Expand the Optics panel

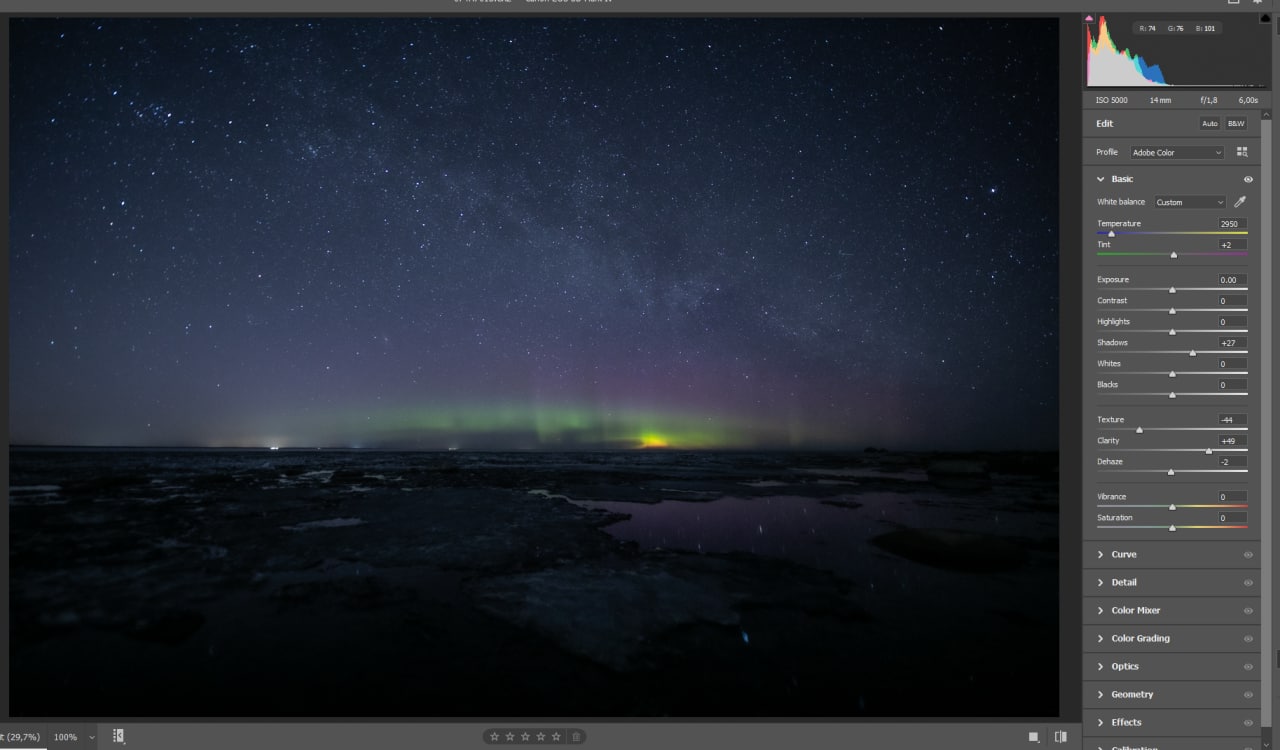click(1101, 666)
